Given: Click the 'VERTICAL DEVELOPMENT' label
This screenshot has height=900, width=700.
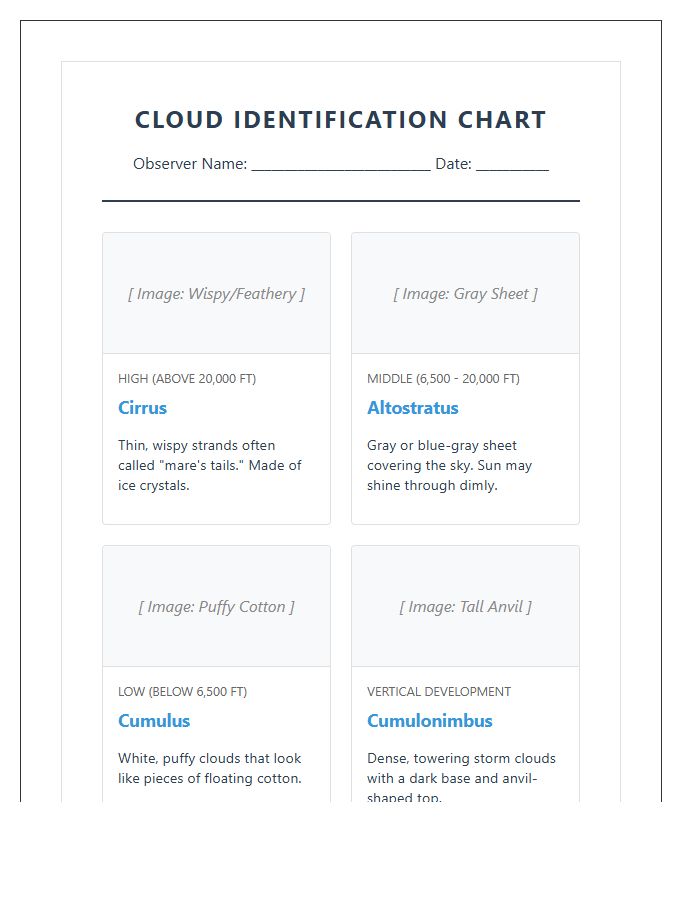Looking at the screenshot, I should [x=439, y=692].
